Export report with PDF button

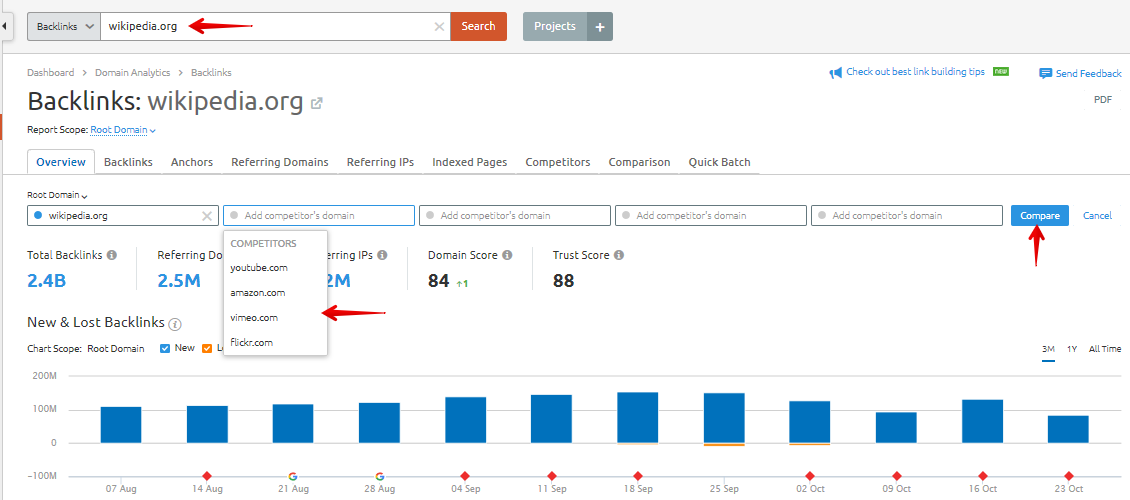click(x=1103, y=100)
